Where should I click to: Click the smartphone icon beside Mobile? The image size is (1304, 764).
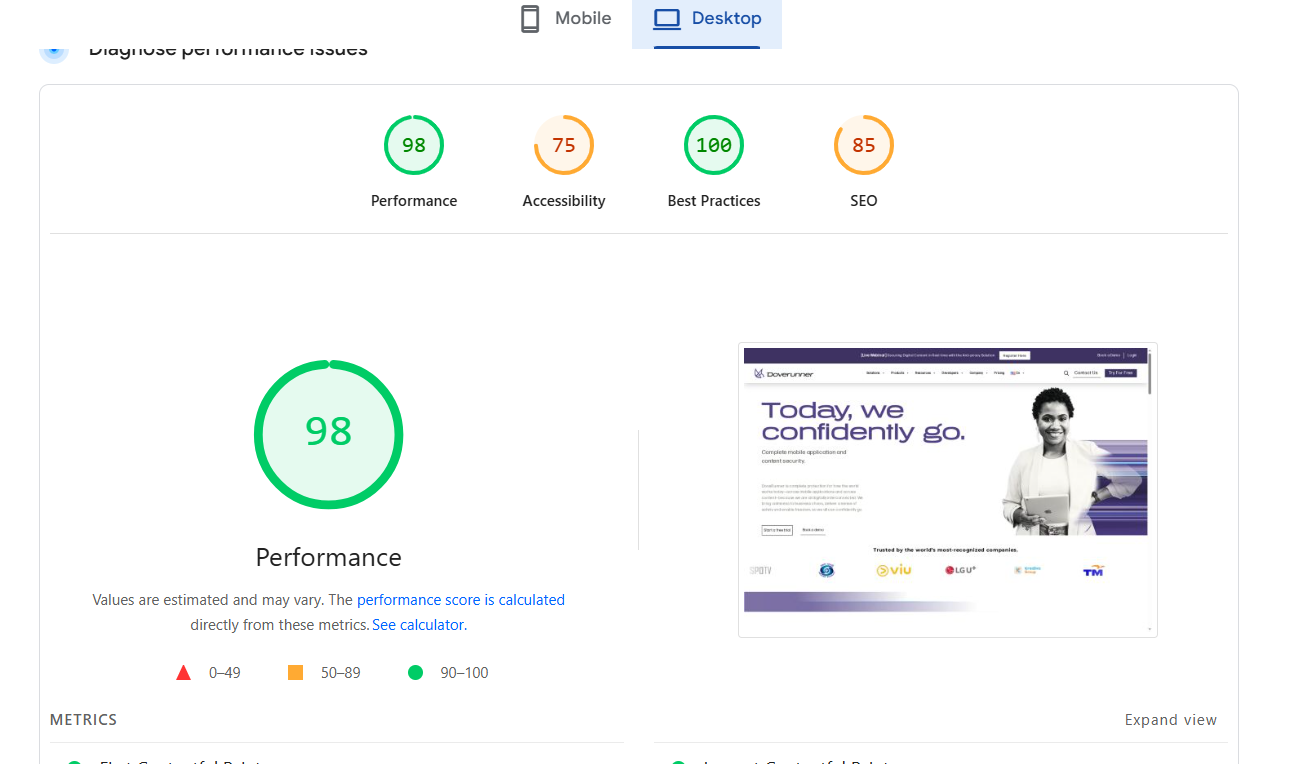530,19
